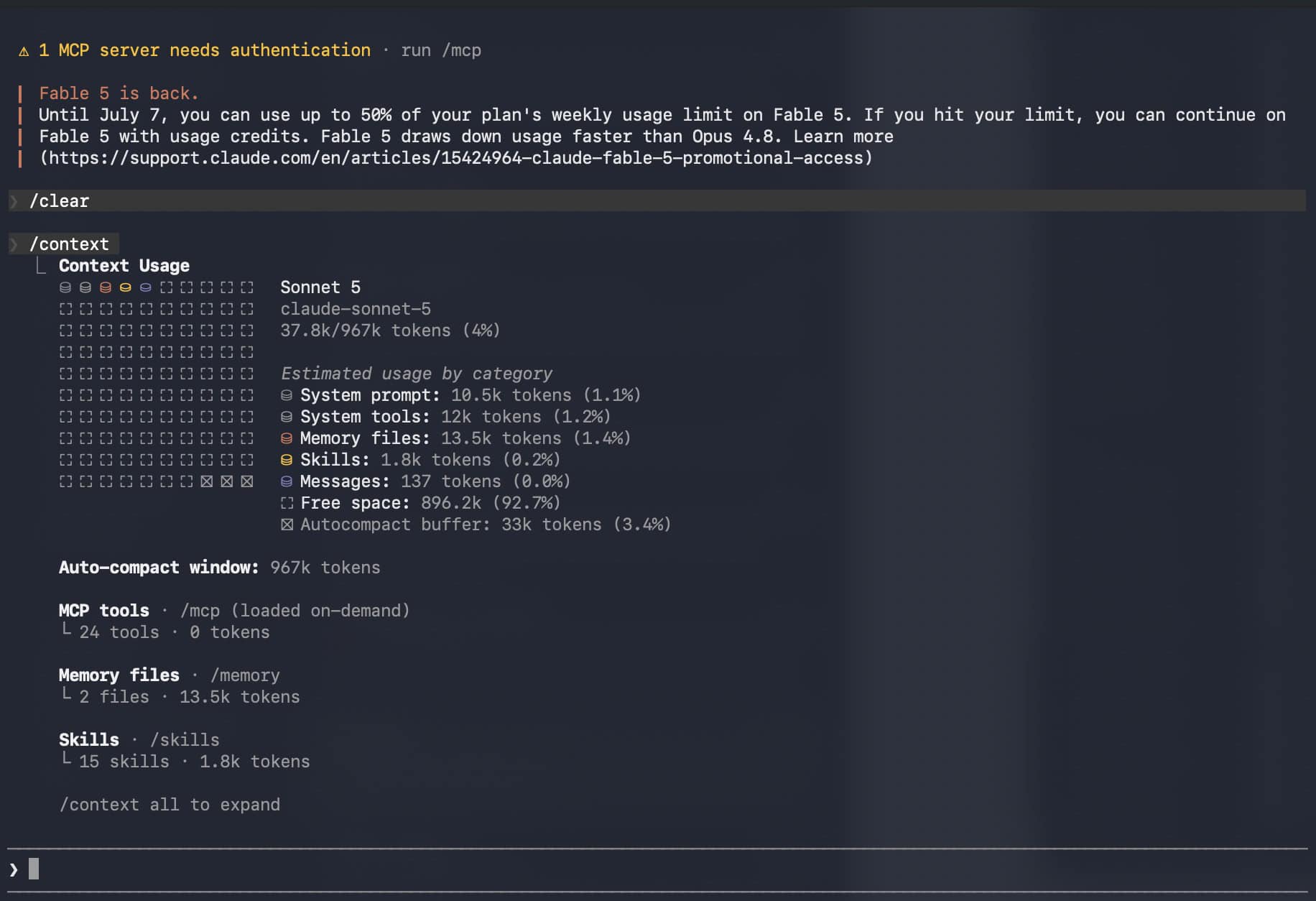Click the 'run /mcp' hint text
The height and width of the screenshot is (901, 1316).
[x=441, y=50]
